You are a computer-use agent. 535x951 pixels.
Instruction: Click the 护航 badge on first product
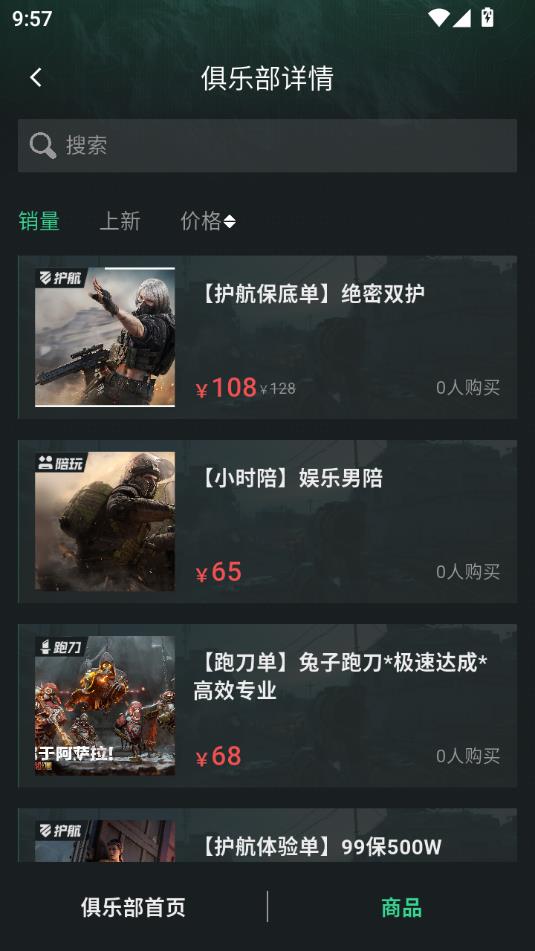61,278
